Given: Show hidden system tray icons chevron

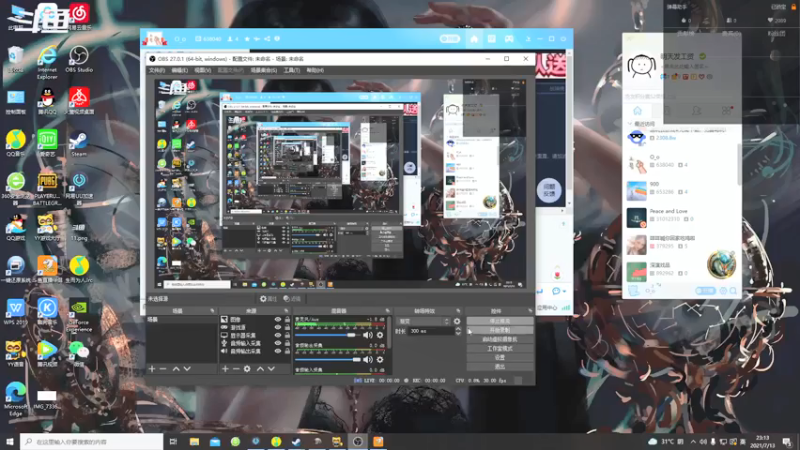Looking at the screenshot, I should [x=693, y=441].
